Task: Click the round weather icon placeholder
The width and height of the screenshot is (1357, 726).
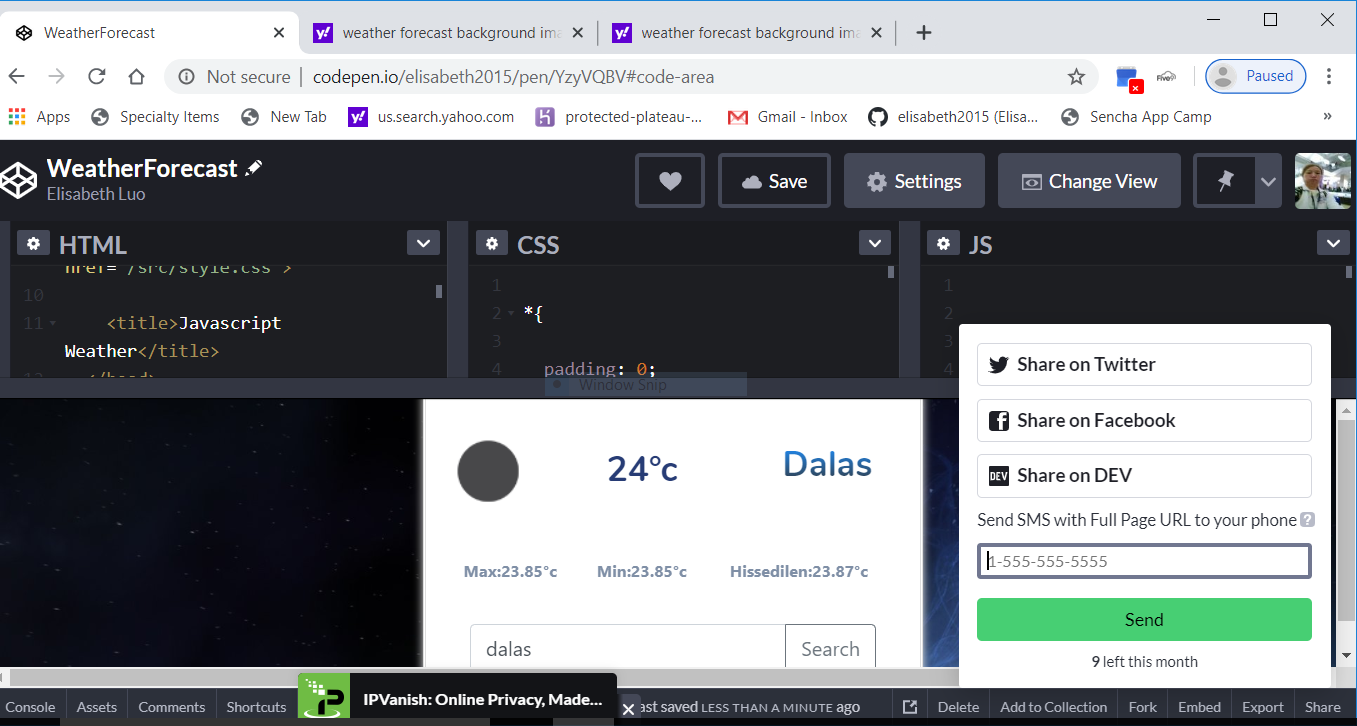Action: (488, 471)
